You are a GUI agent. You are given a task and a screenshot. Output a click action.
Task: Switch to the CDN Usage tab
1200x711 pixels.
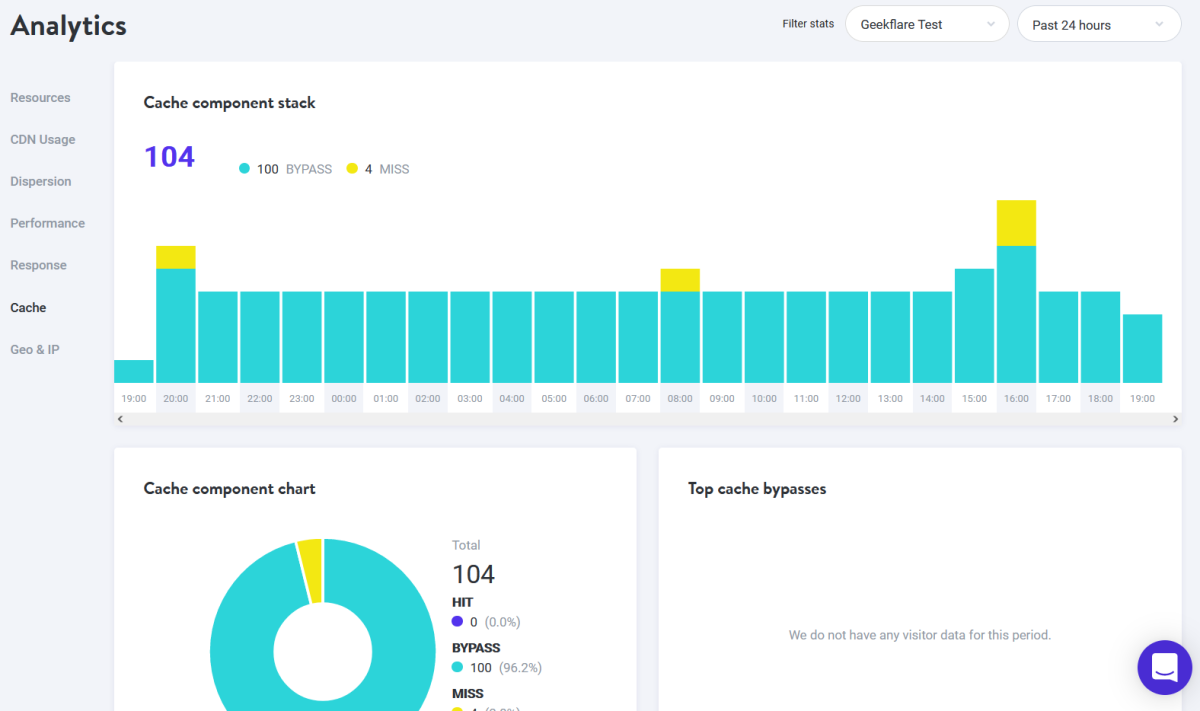[x=43, y=140]
